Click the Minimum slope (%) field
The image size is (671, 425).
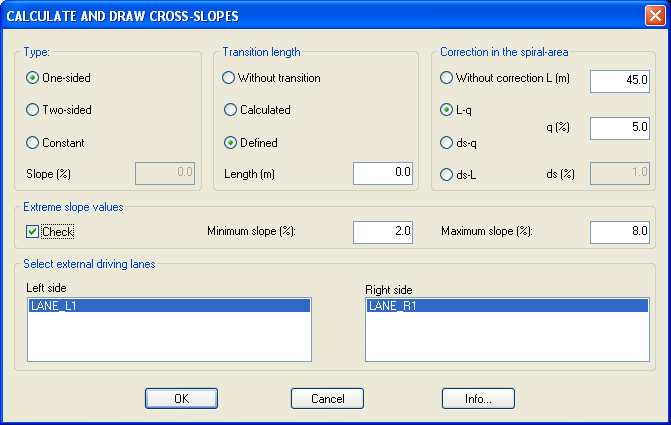(383, 232)
